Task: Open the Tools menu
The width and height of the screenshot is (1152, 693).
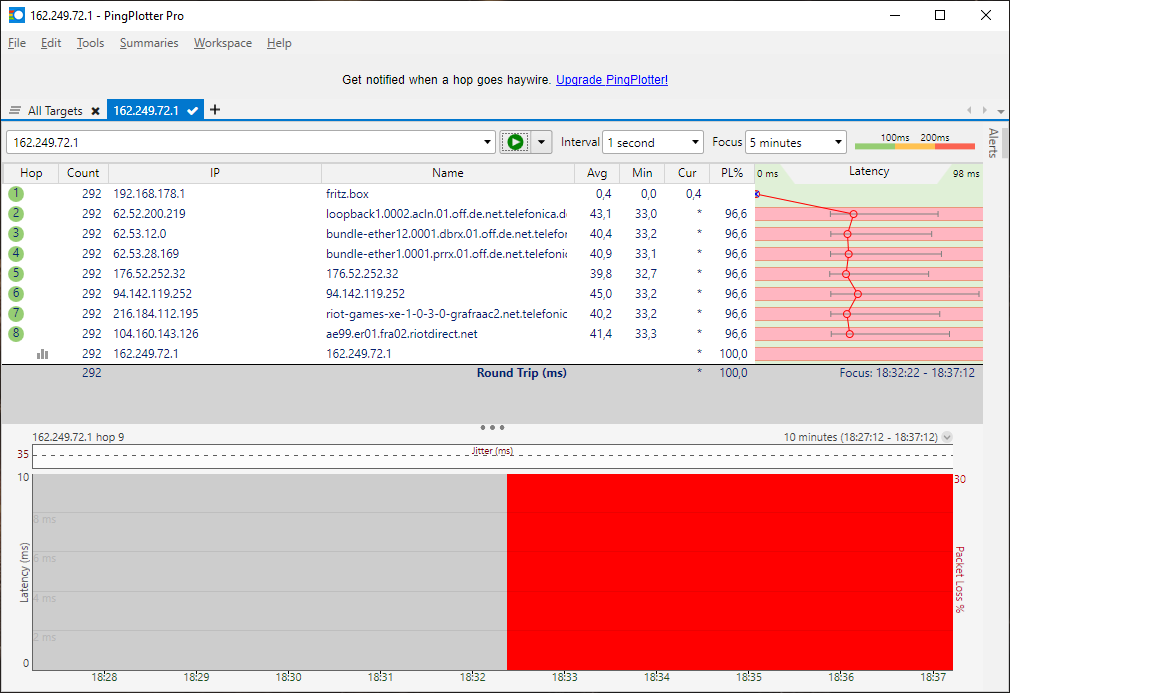Action: pos(90,43)
